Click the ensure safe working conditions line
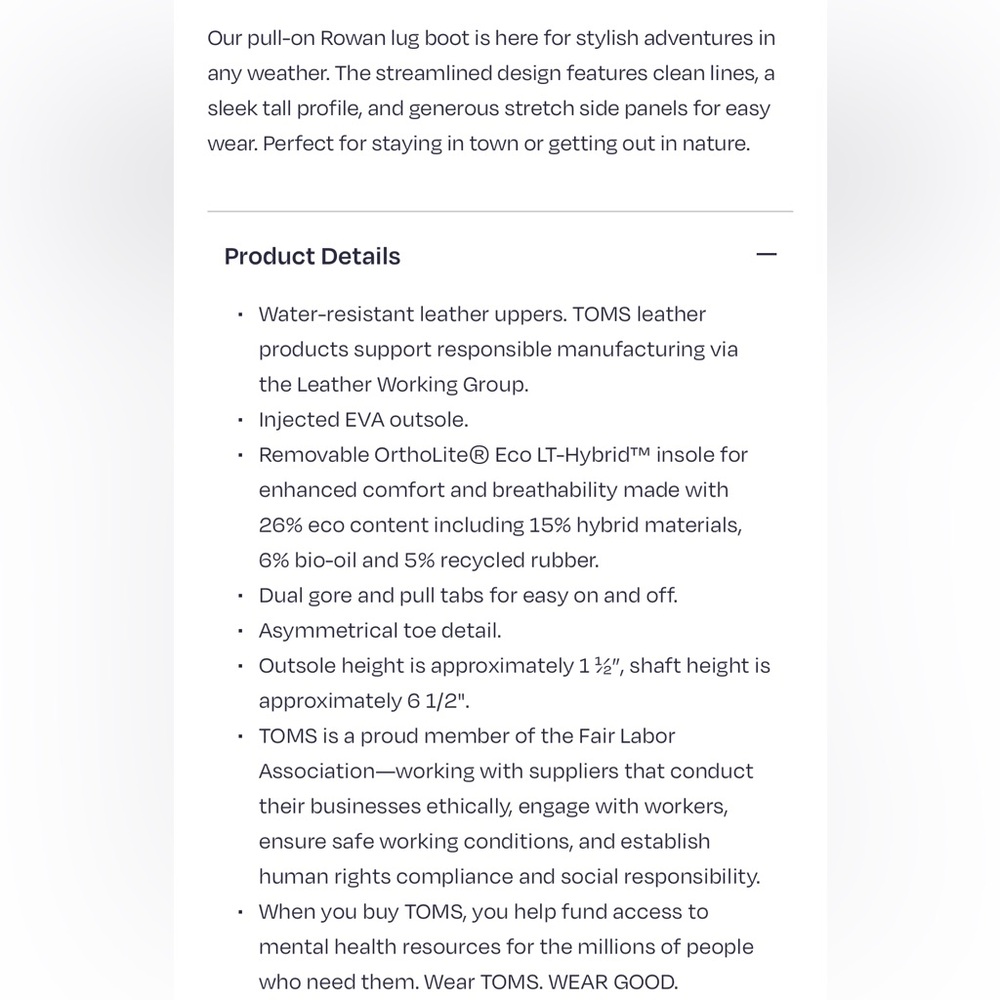Image resolution: width=1000 pixels, height=1000 pixels. coord(484,841)
